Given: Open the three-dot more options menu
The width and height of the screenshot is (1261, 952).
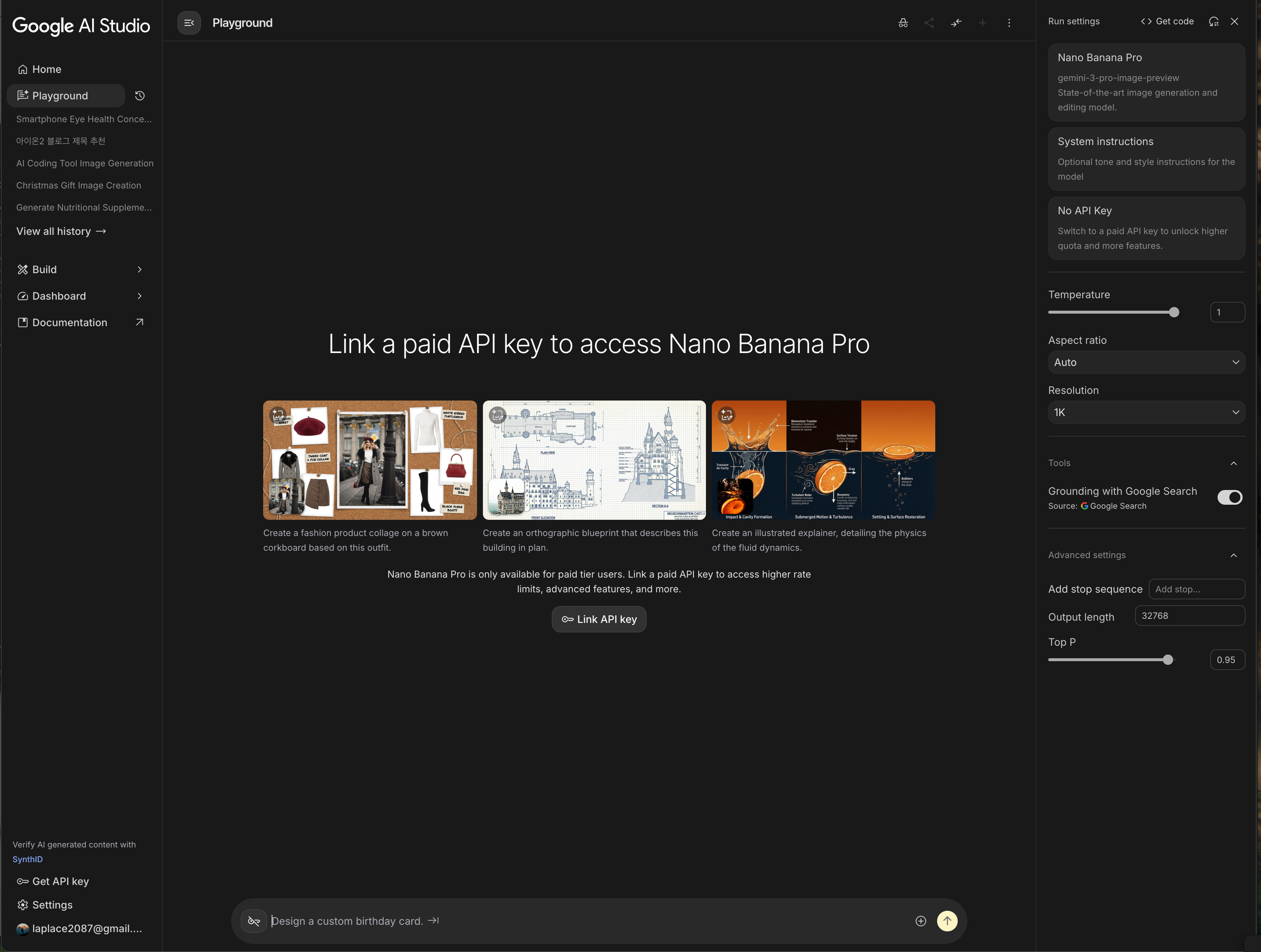Looking at the screenshot, I should point(1009,23).
